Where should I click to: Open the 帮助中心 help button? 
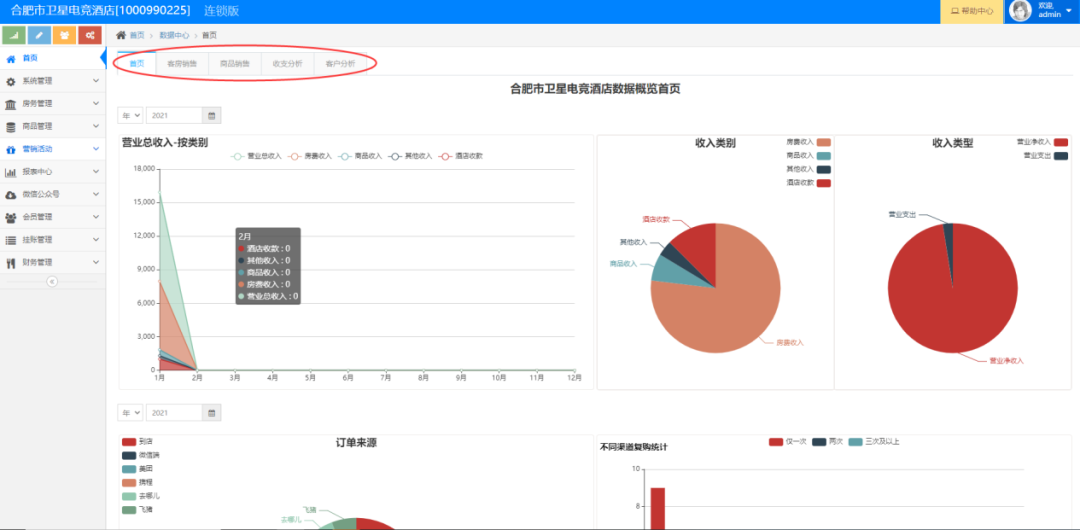pyautogui.click(x=972, y=12)
